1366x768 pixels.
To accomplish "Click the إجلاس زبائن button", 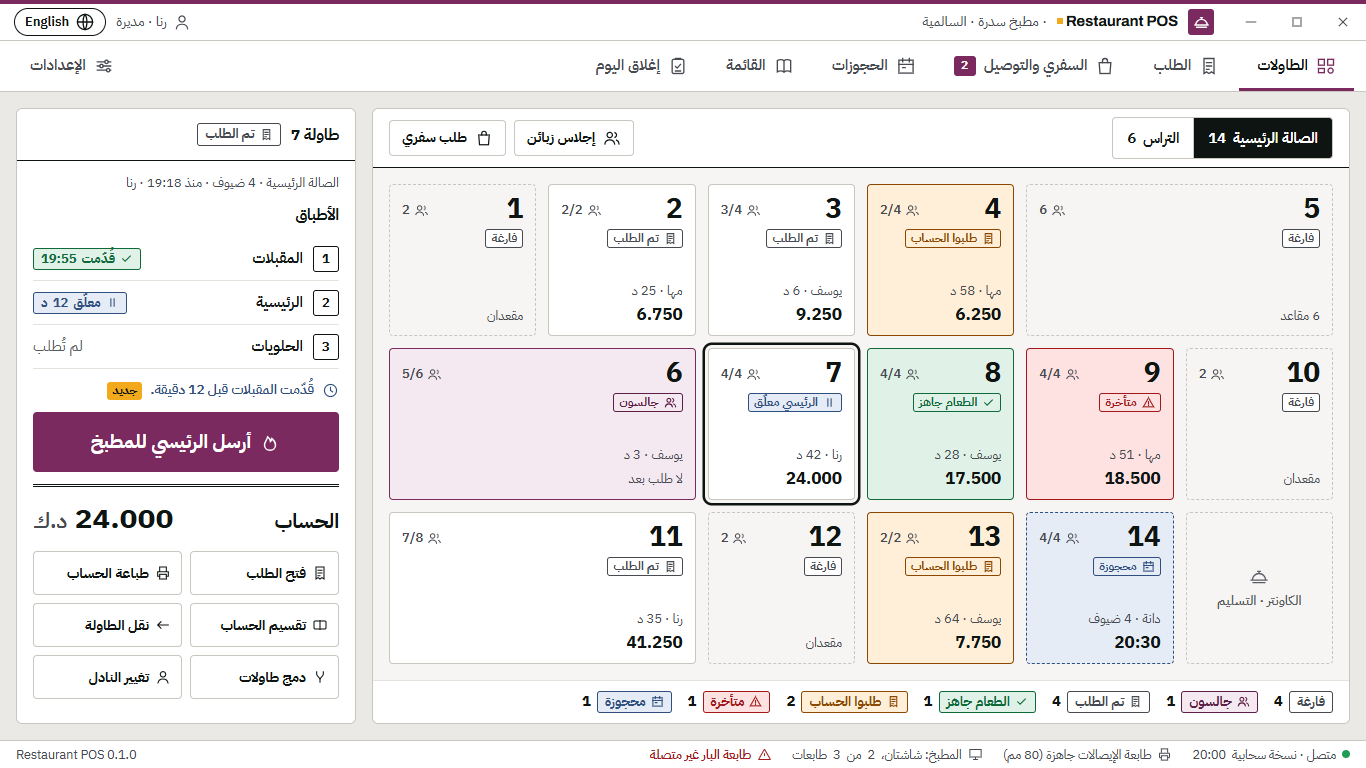I will coord(574,138).
